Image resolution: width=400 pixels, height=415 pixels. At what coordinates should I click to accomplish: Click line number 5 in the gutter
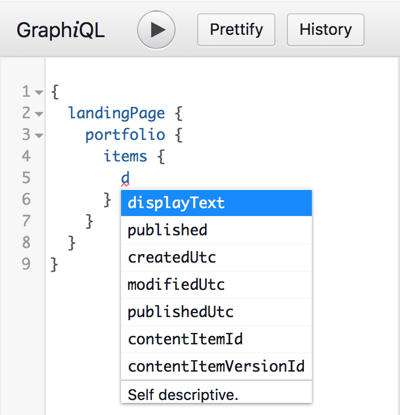point(26,178)
